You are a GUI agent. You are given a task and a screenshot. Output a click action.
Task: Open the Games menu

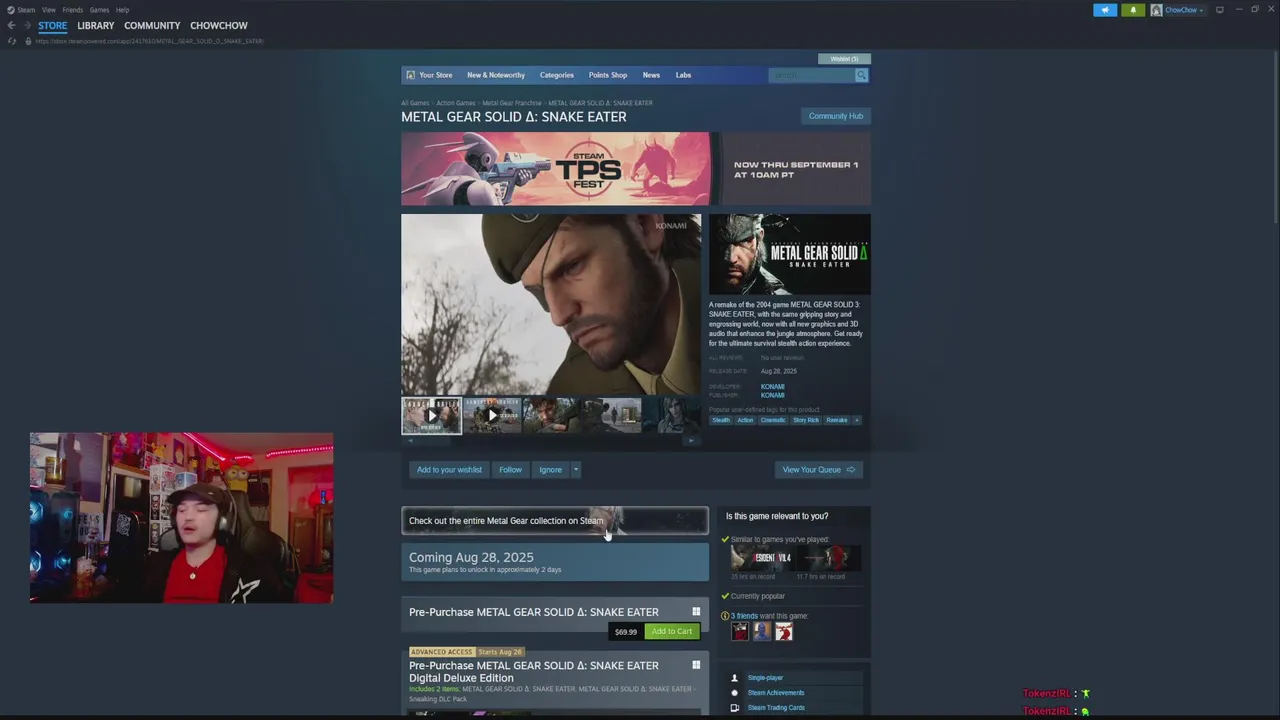[99, 10]
